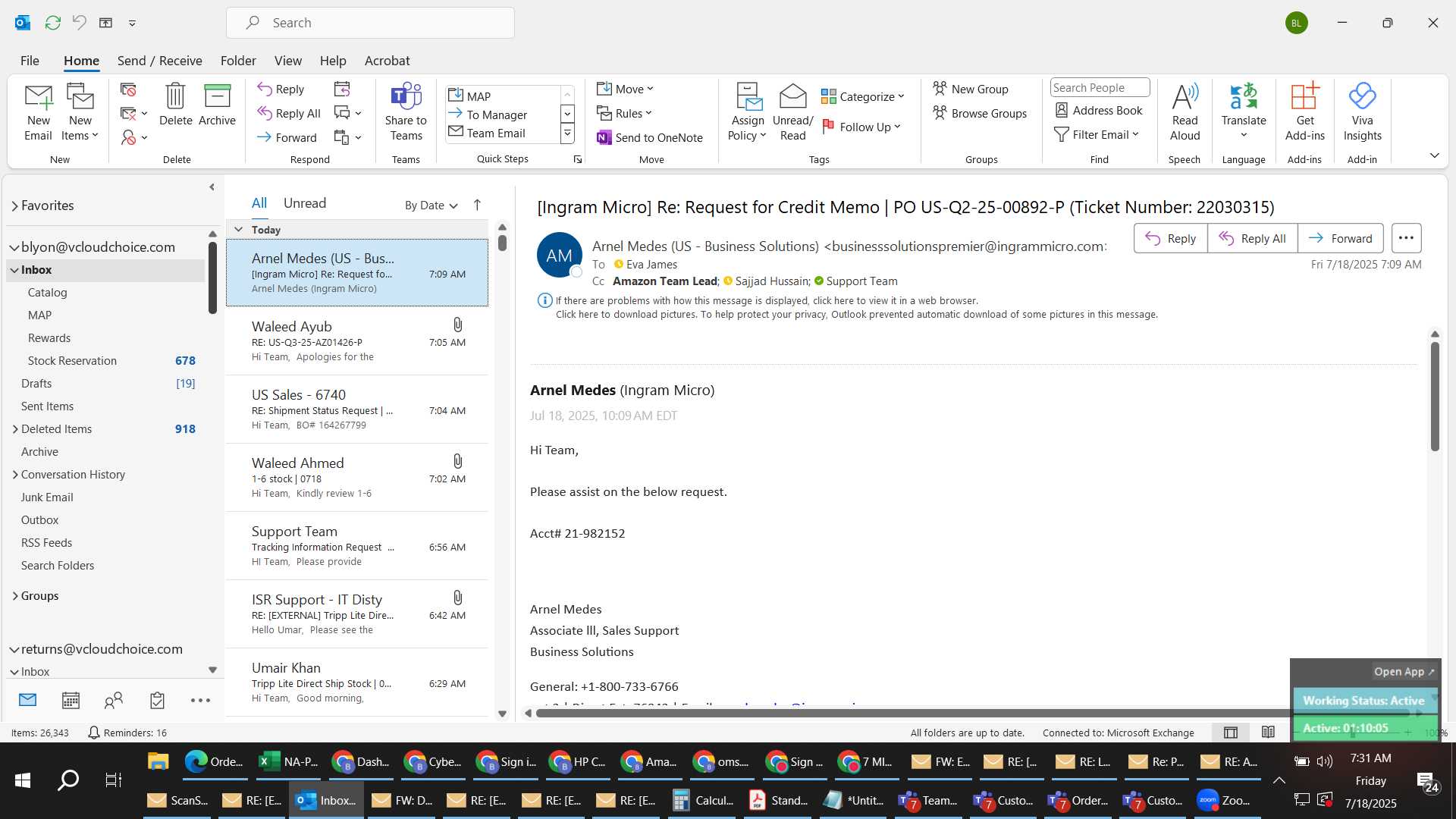Open Translate options
This screenshot has width=1456, height=819.
coord(1244,112)
